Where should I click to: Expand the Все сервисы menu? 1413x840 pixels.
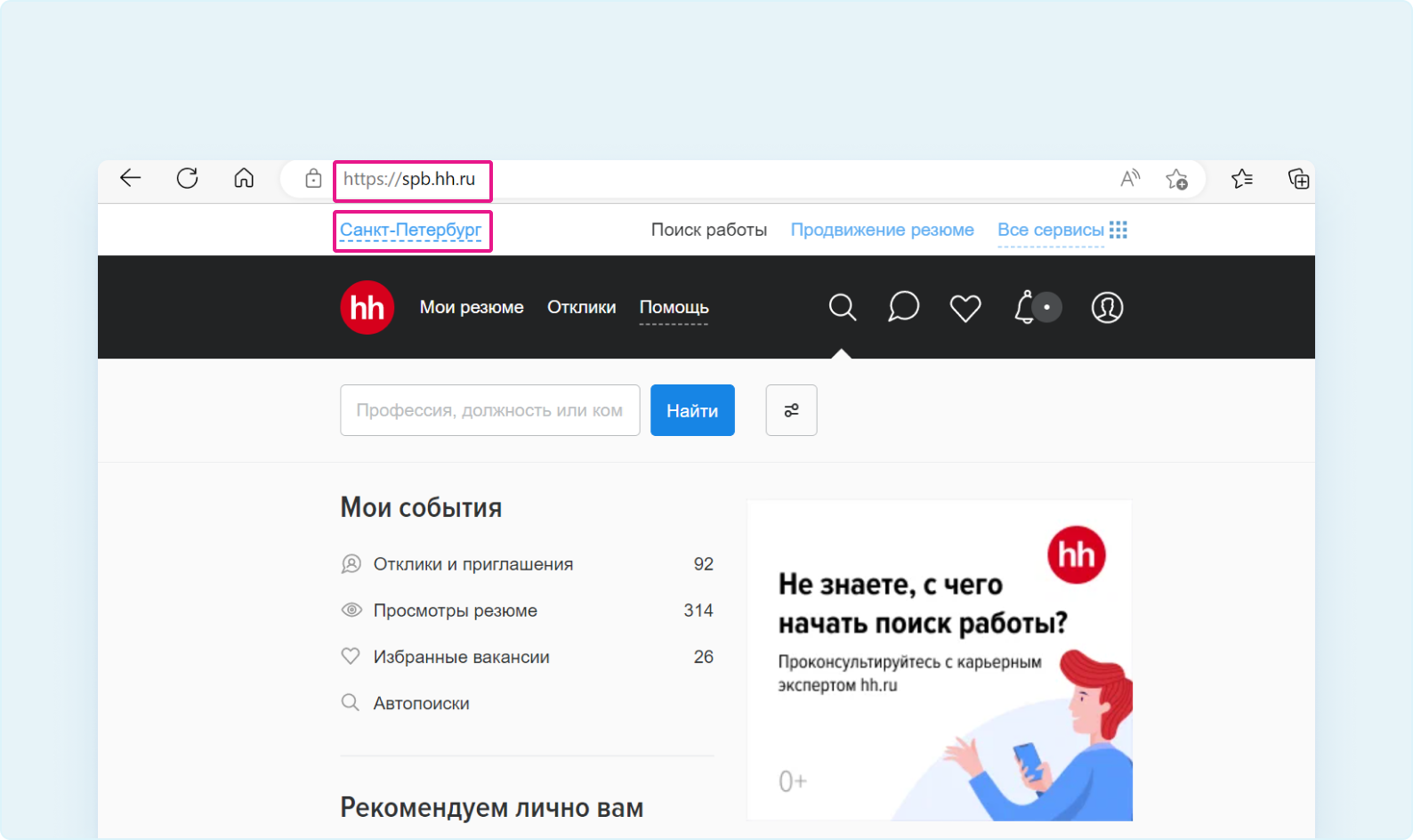(1051, 230)
